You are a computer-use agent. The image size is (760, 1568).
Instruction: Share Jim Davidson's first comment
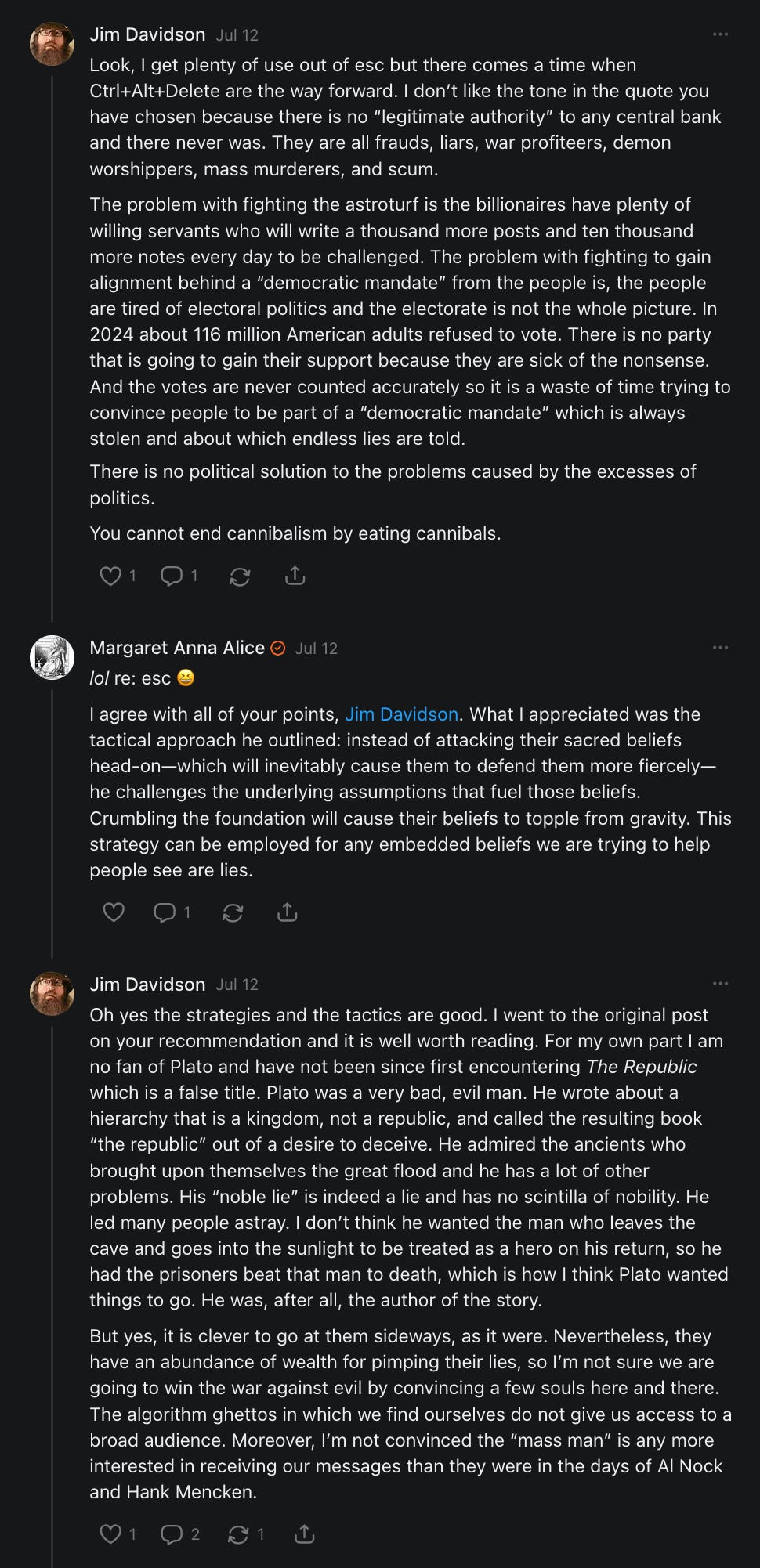click(295, 576)
